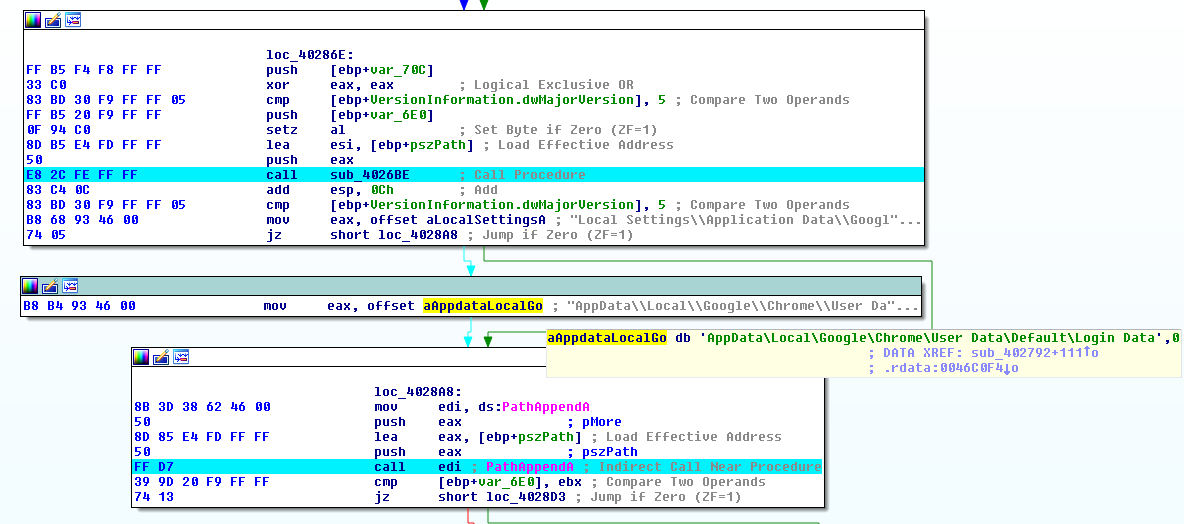Screen dimensions: 1184x524
Task: Click the pencil icon on the loc_4028A8 block
Action: coord(163,357)
